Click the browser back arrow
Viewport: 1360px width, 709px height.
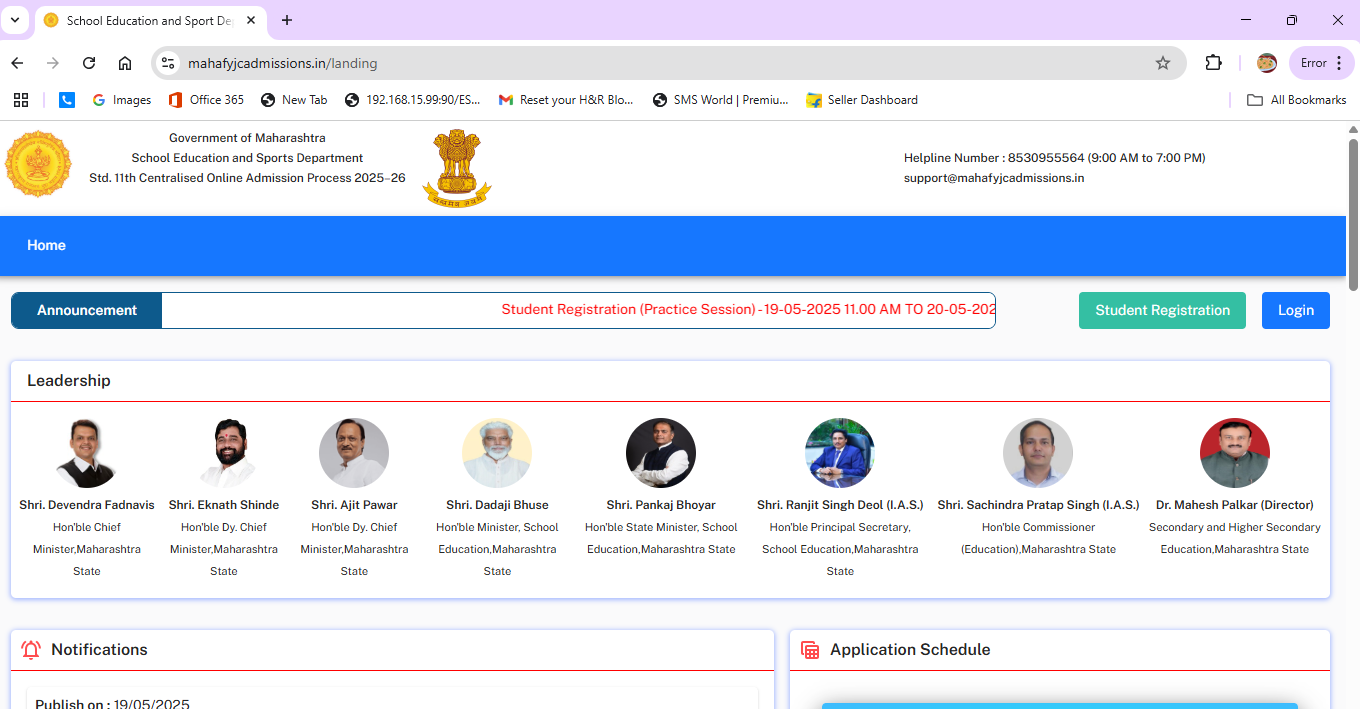[17, 63]
